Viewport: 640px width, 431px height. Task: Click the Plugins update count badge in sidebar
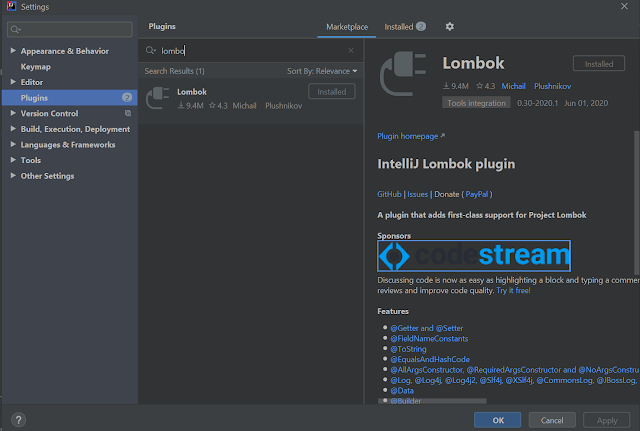click(127, 98)
